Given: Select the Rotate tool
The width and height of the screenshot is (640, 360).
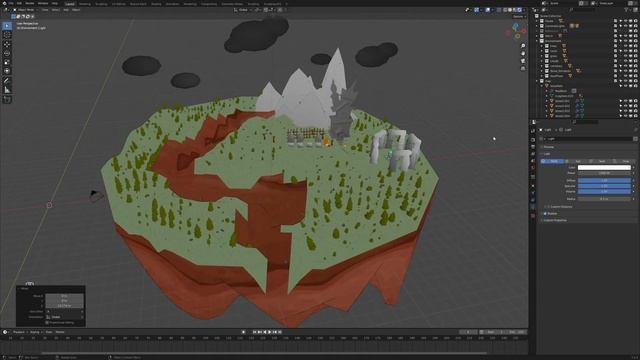Looking at the screenshot, I should pos(7,53).
